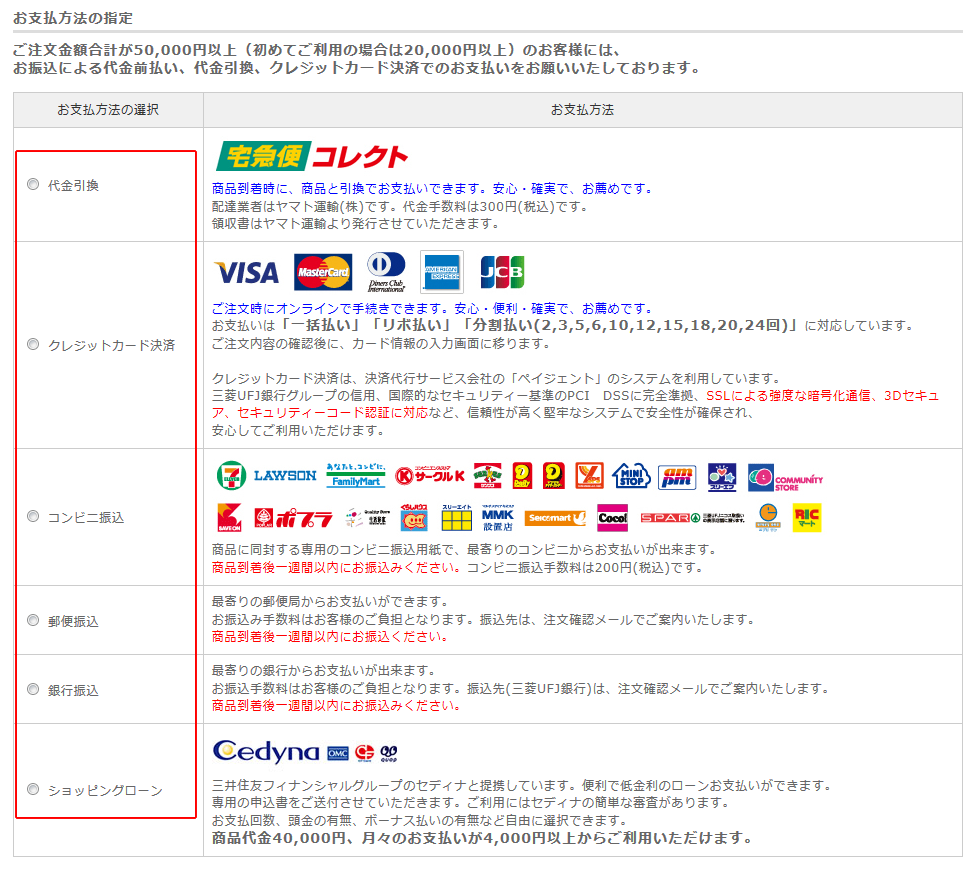Click the 宅急便コレクト logo

[312, 156]
